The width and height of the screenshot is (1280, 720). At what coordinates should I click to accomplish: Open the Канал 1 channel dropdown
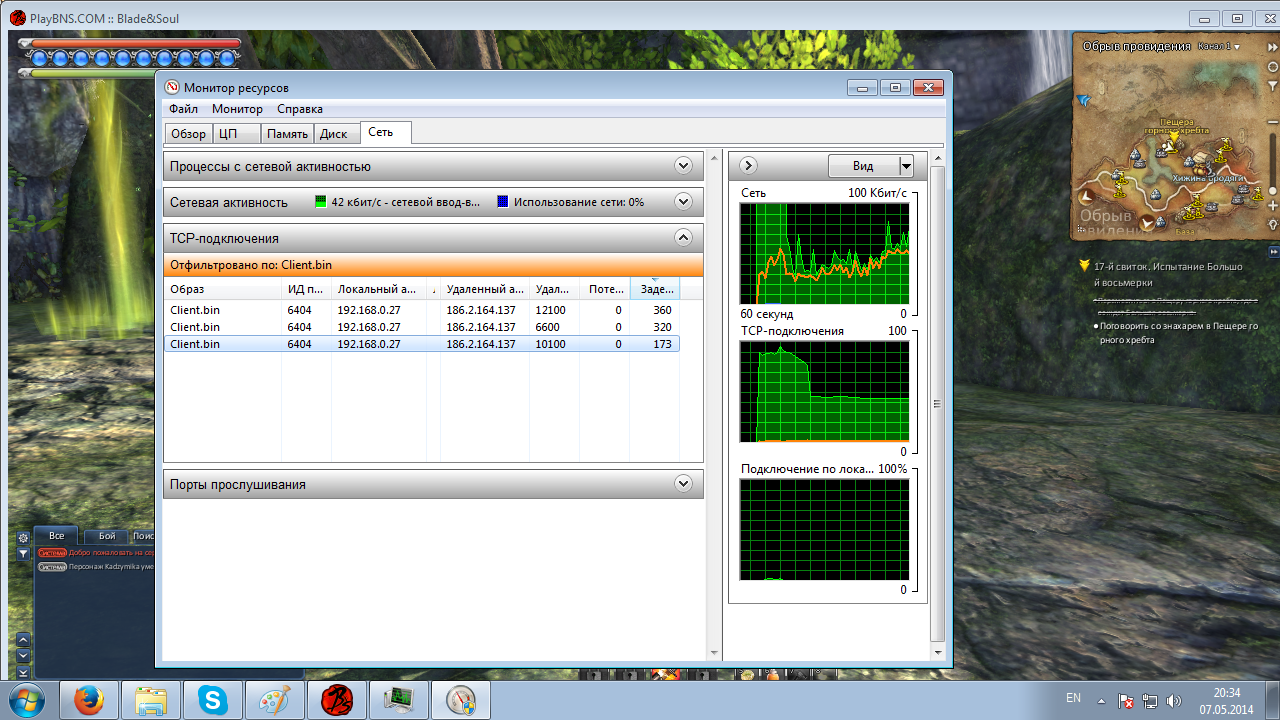(1218, 46)
